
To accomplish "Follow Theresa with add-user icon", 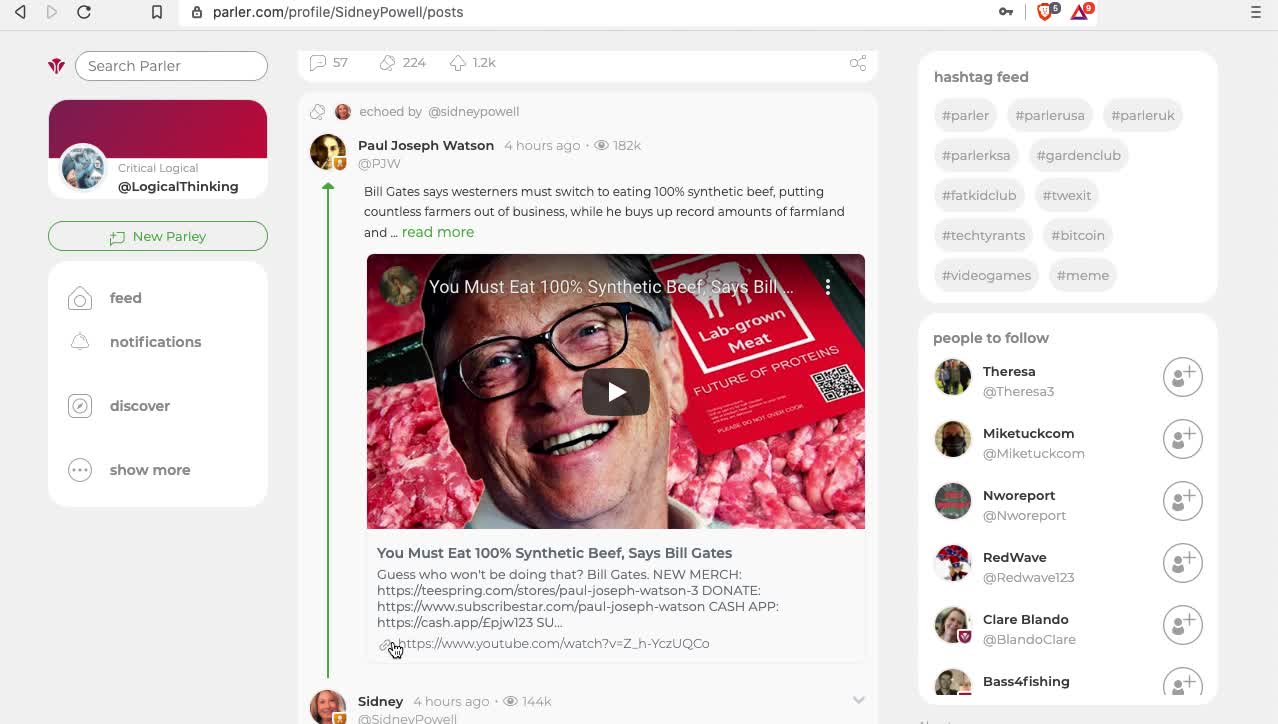I will (1182, 377).
